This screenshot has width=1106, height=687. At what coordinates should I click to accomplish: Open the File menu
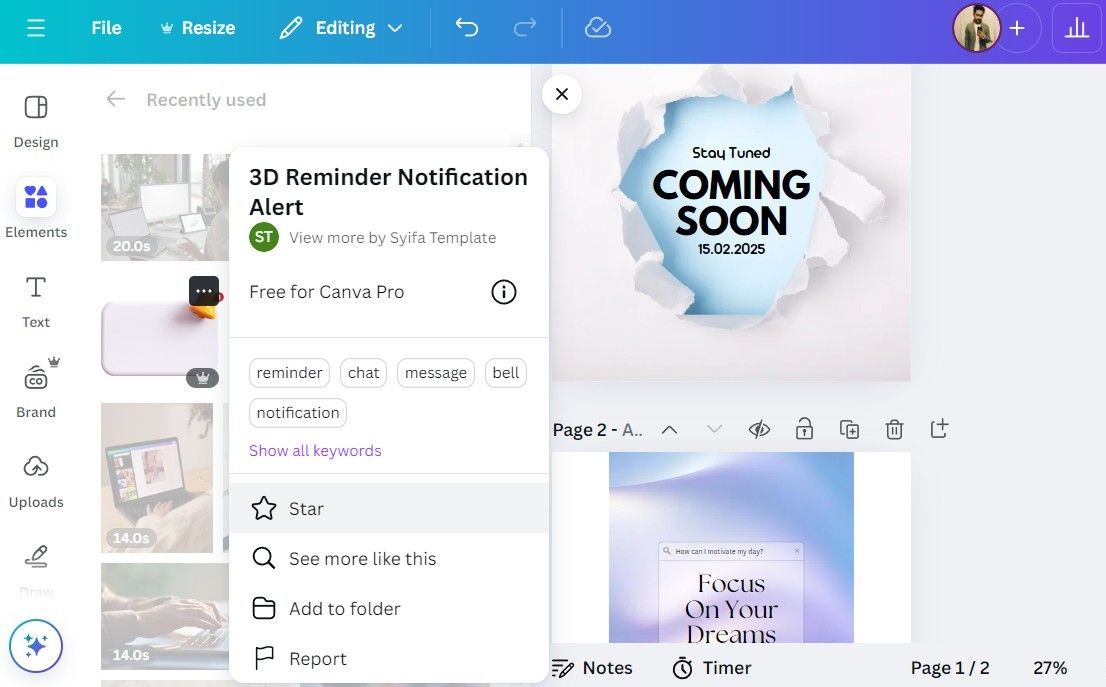click(106, 27)
